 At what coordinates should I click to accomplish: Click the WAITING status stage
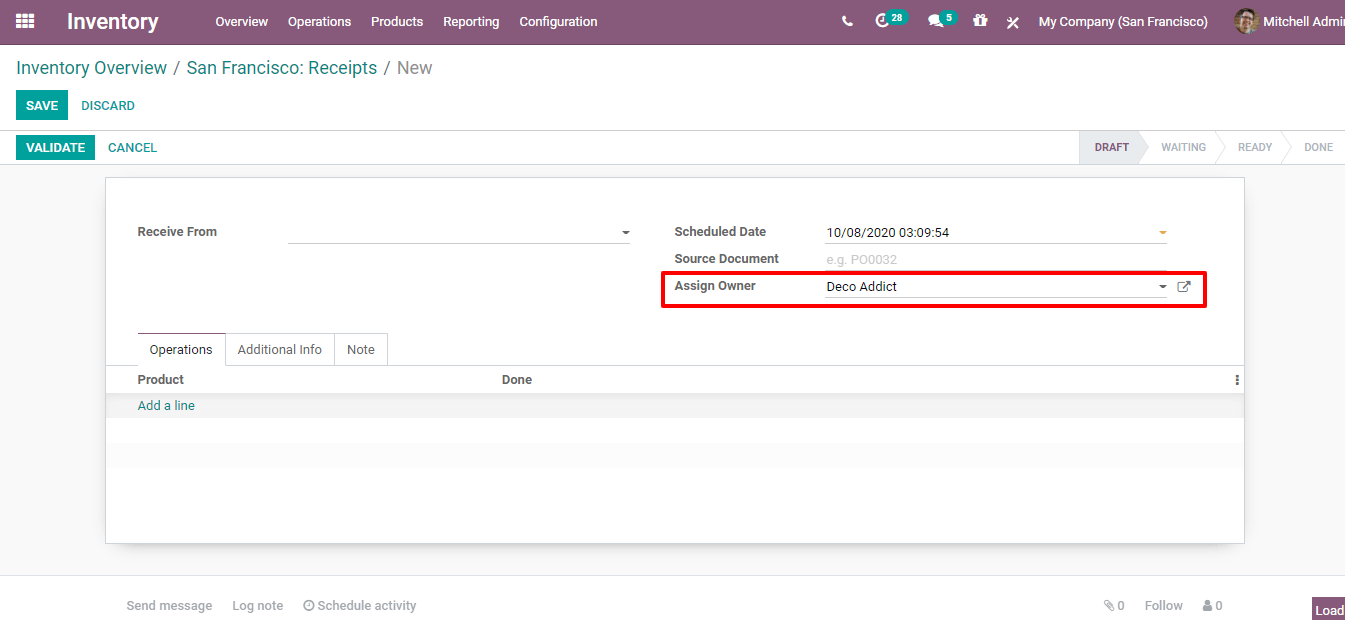coord(1183,147)
